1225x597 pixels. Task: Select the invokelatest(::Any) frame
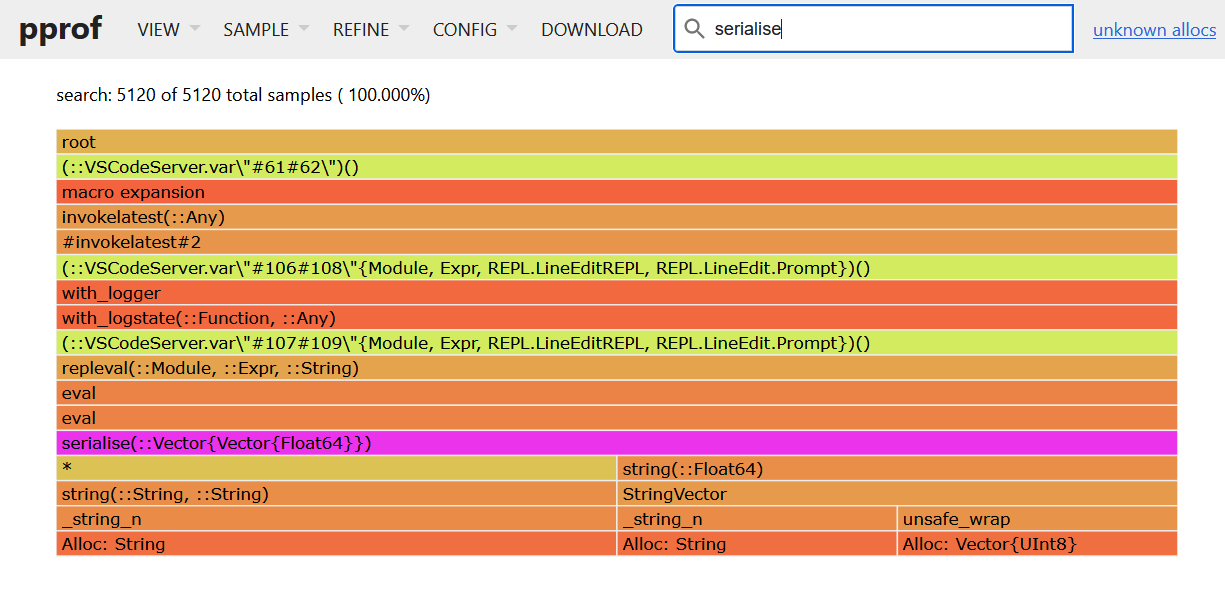(x=616, y=217)
